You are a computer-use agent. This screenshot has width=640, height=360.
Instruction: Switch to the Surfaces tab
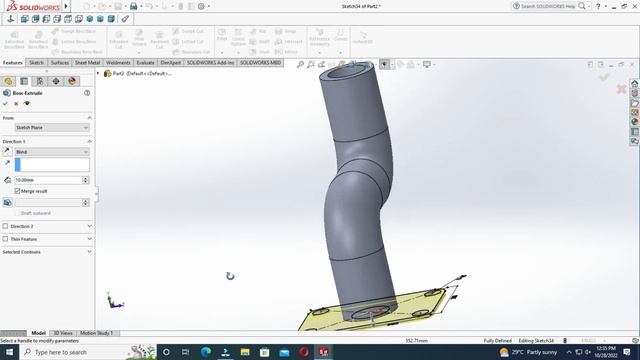(x=60, y=63)
